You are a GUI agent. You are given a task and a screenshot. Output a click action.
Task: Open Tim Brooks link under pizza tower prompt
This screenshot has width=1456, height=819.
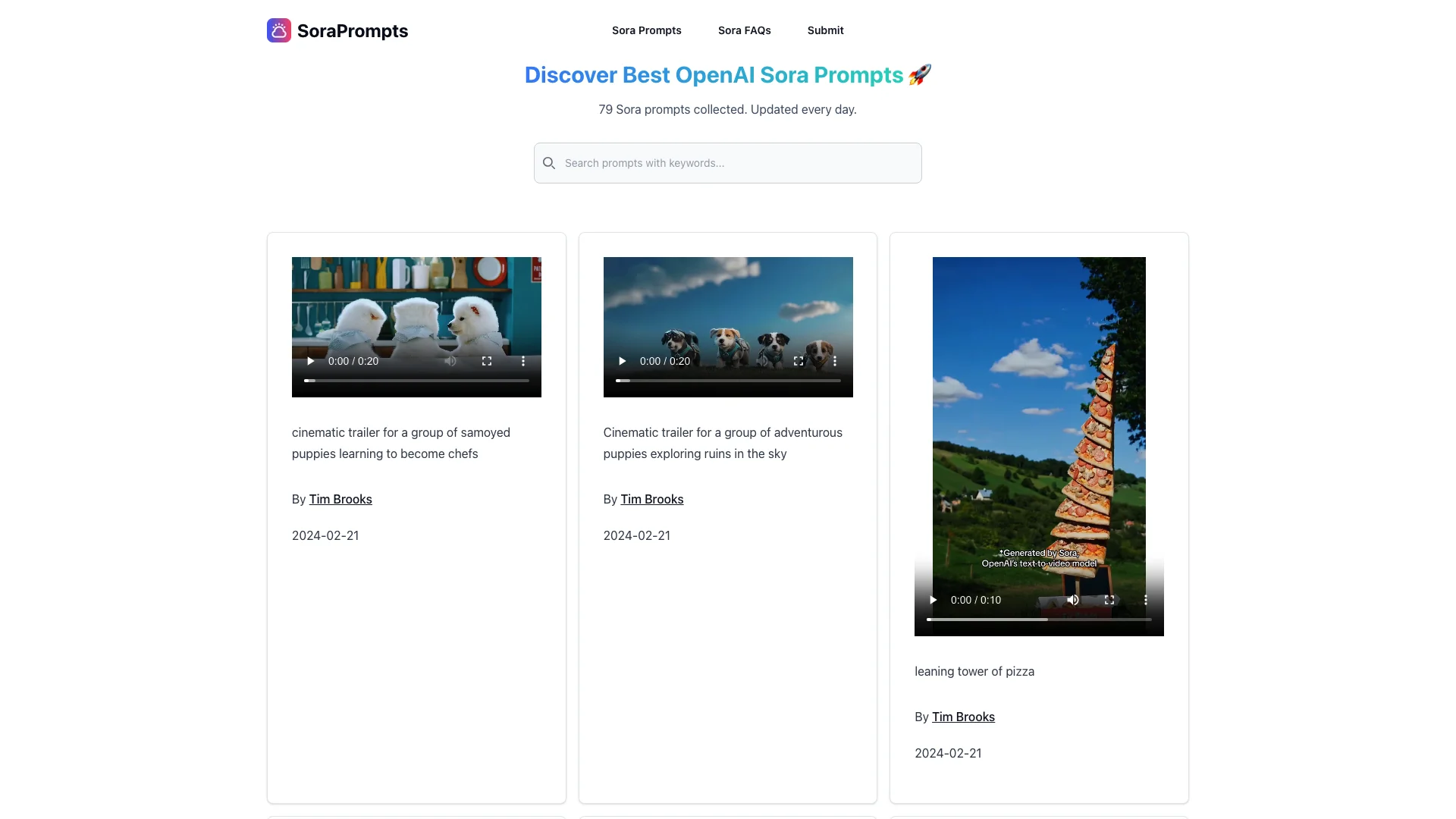click(x=963, y=717)
